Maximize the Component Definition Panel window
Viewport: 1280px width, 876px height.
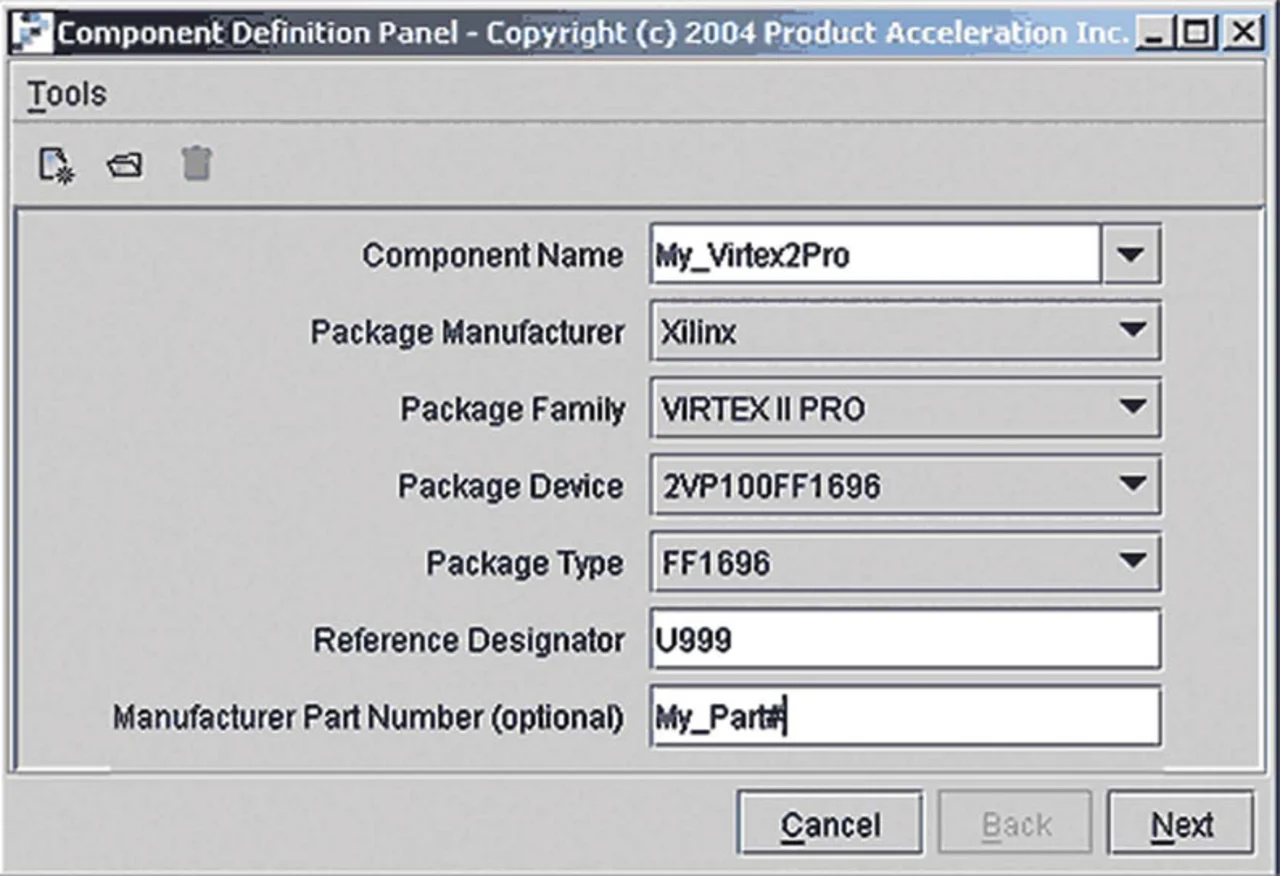[x=1196, y=33]
